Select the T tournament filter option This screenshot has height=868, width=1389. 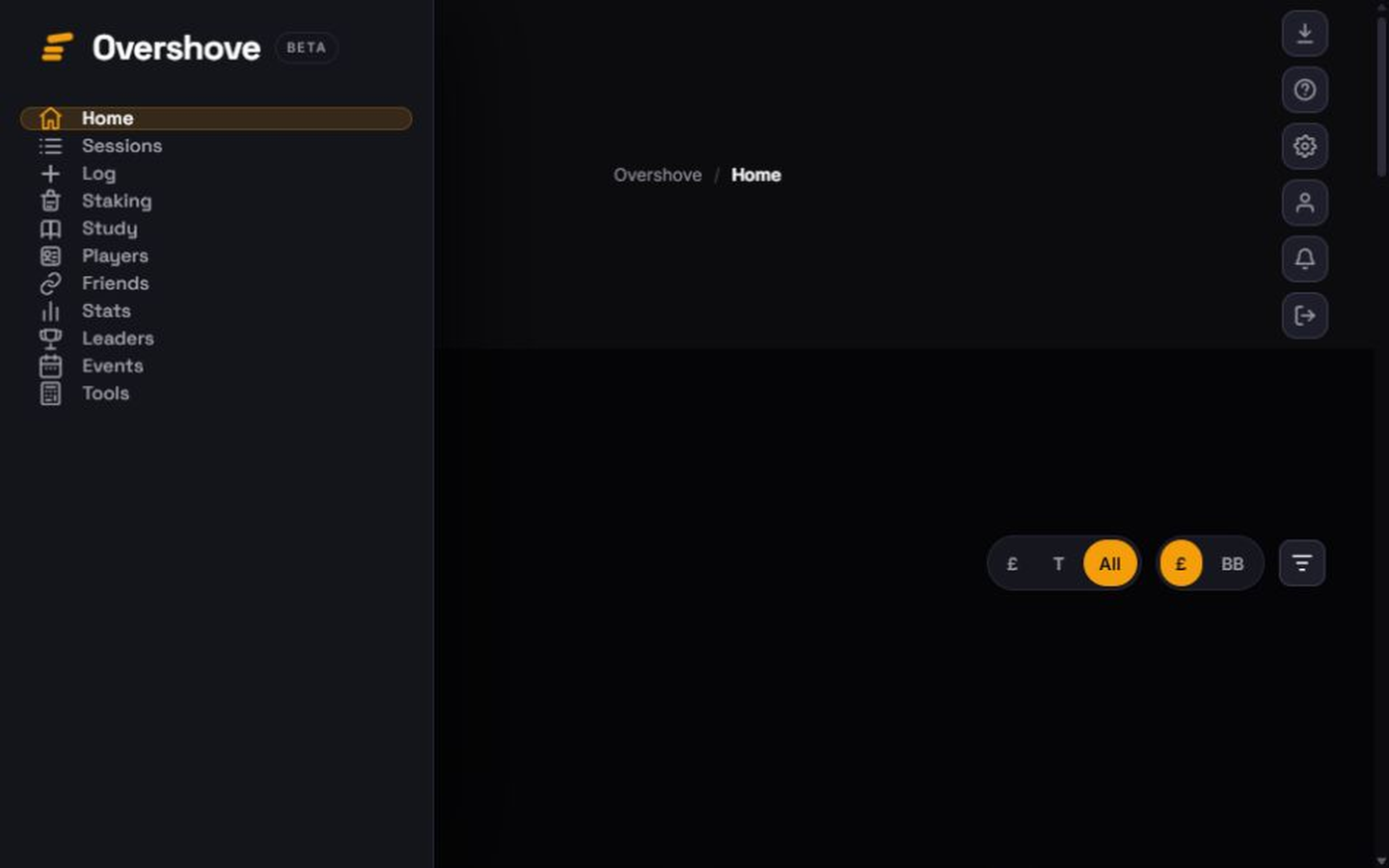pyautogui.click(x=1058, y=563)
